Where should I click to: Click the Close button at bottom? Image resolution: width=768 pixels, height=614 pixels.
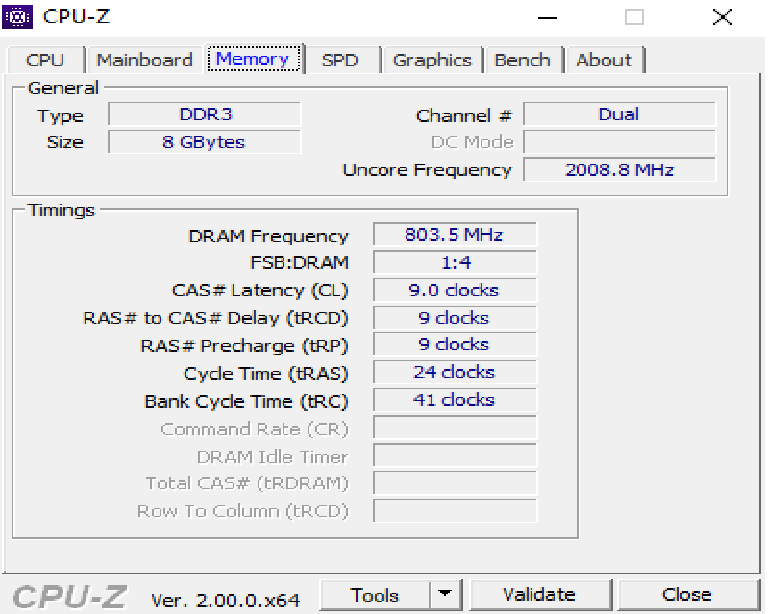(687, 595)
